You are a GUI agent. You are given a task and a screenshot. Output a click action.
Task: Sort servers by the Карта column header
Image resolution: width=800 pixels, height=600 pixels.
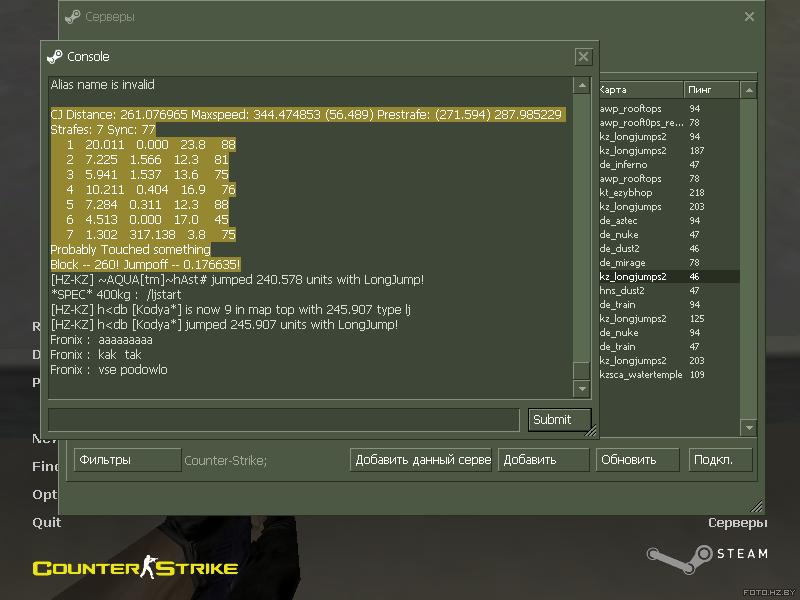(641, 90)
